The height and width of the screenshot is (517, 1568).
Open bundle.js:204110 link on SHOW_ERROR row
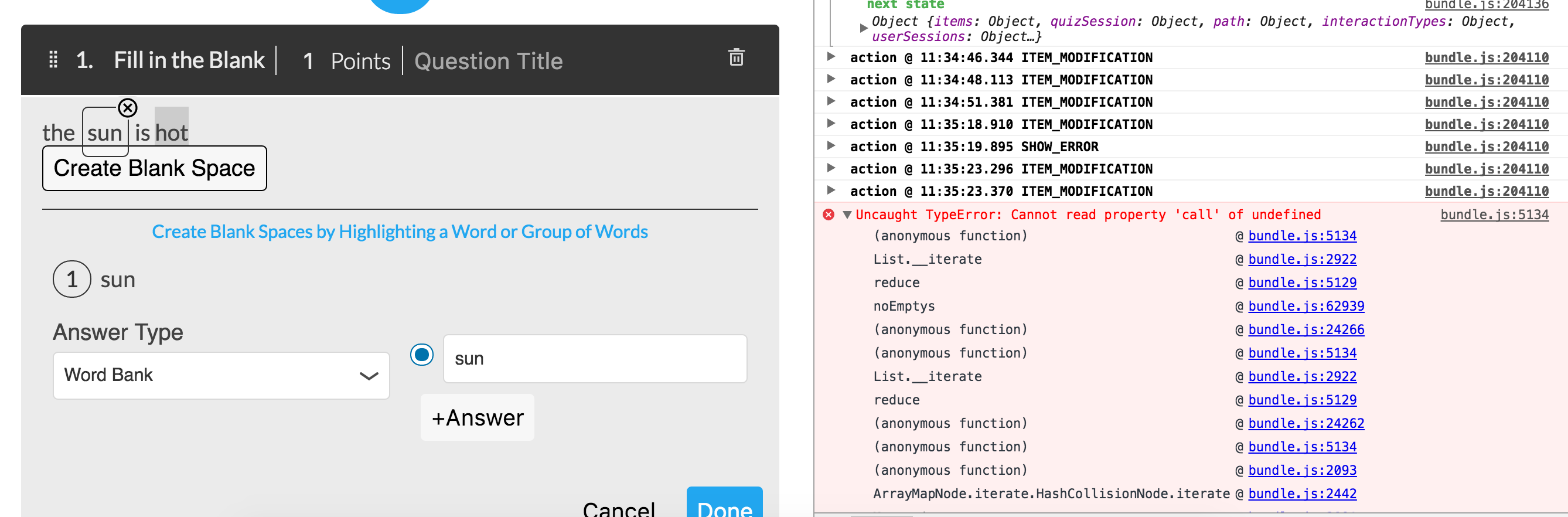tap(1487, 147)
